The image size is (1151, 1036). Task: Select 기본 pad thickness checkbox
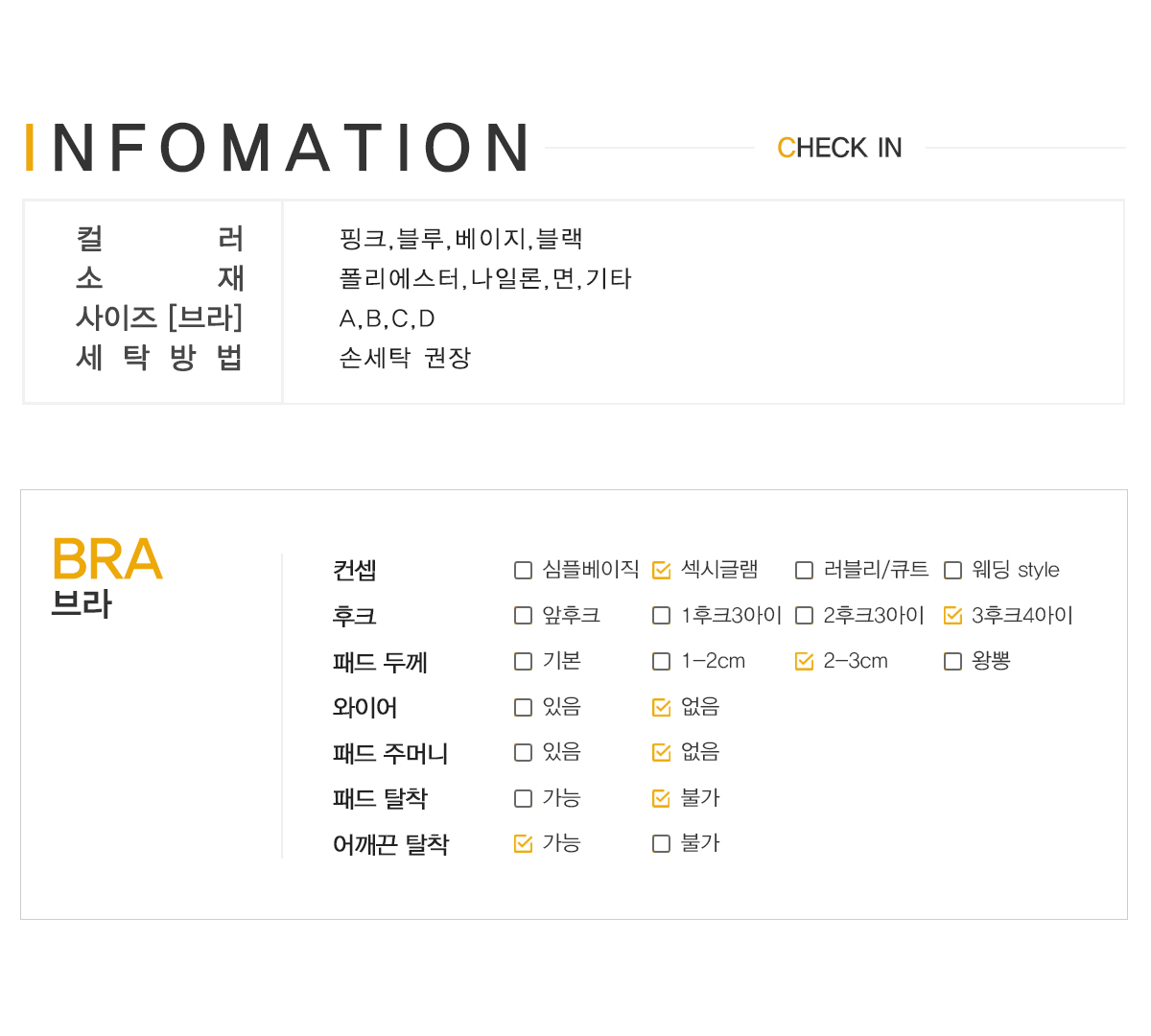click(523, 662)
